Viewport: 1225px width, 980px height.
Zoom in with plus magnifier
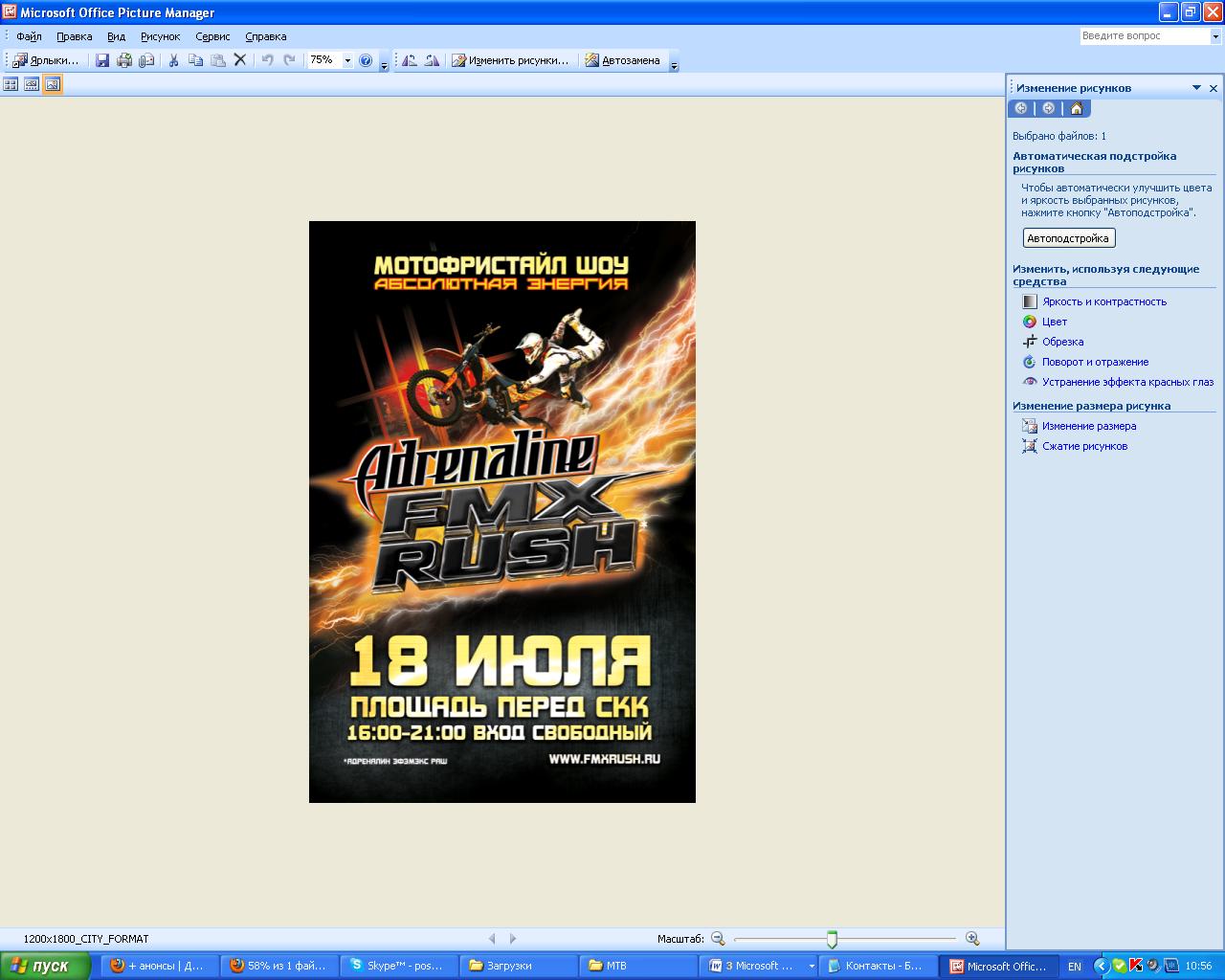click(972, 939)
